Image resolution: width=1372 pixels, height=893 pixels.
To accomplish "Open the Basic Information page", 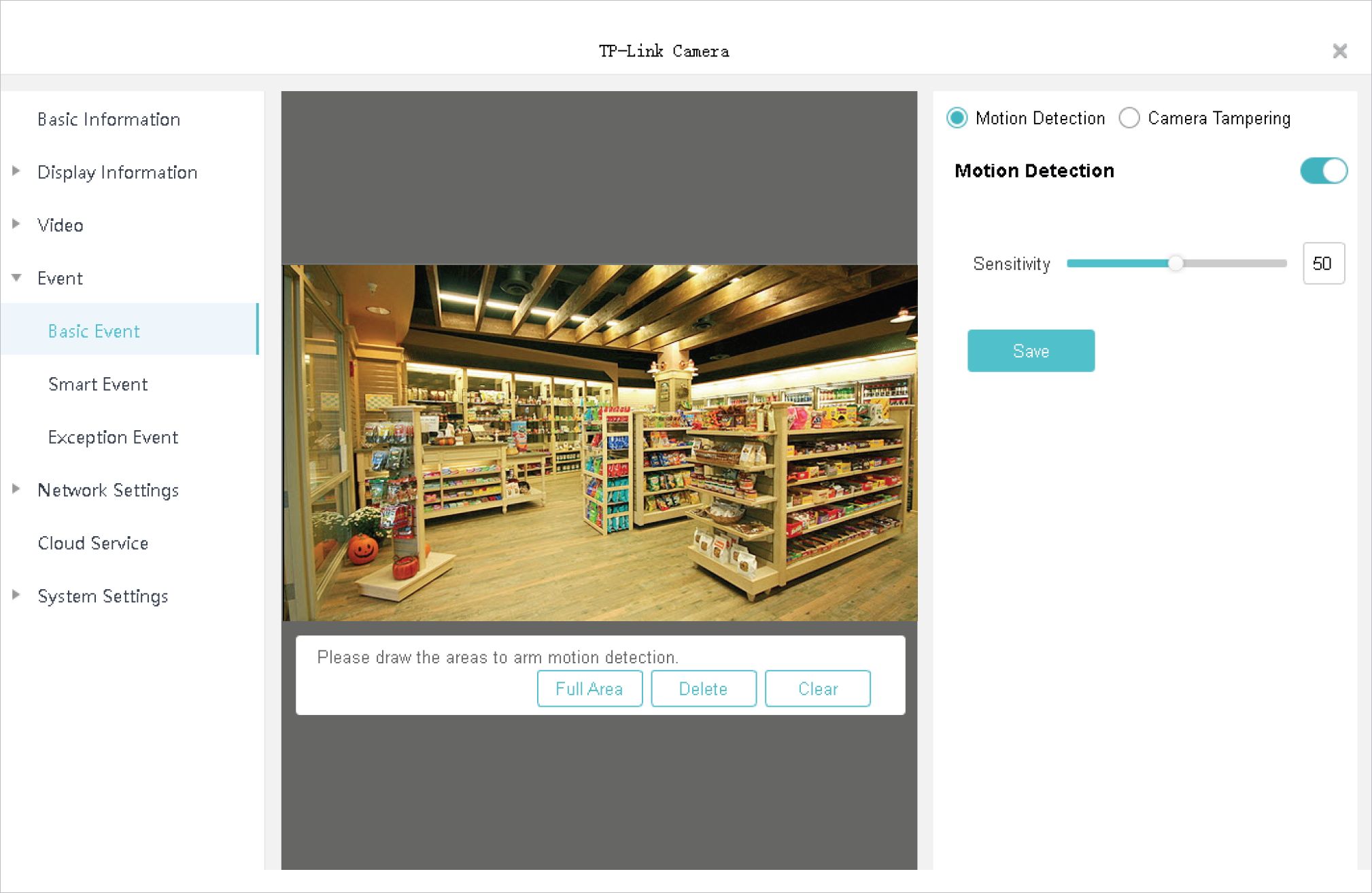I will 109,120.
